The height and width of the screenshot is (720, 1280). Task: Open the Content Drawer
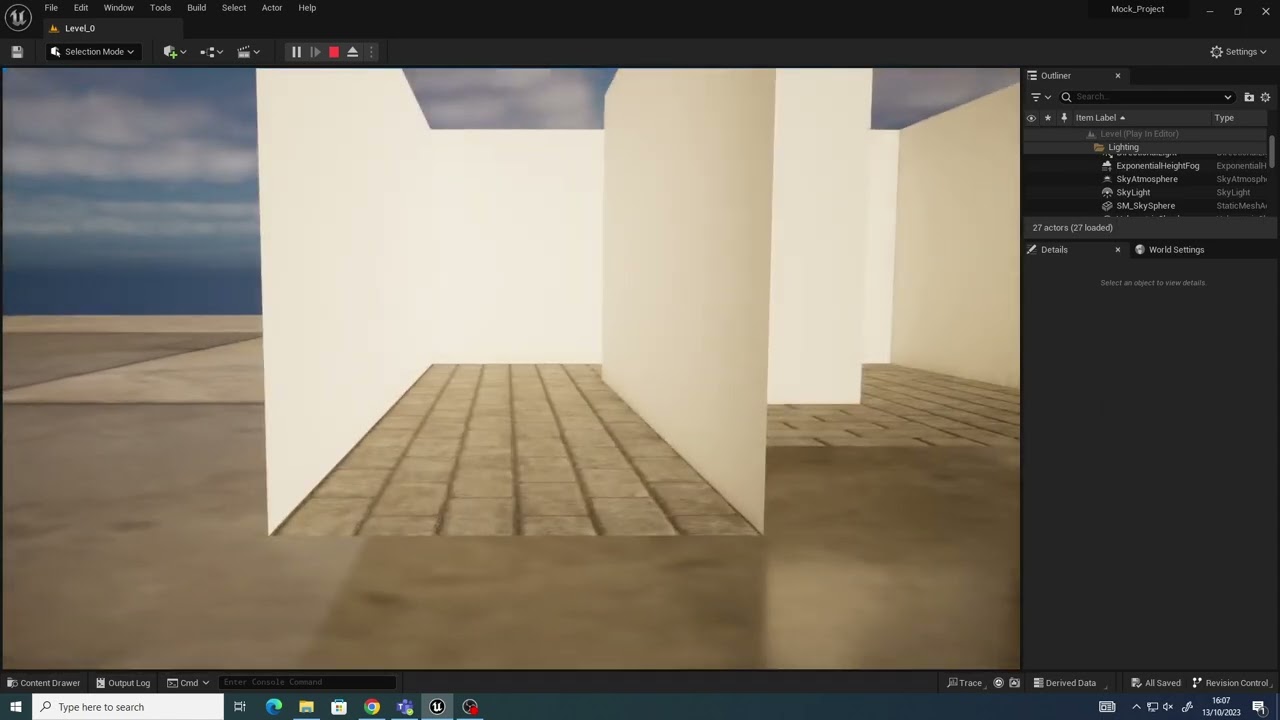point(44,683)
